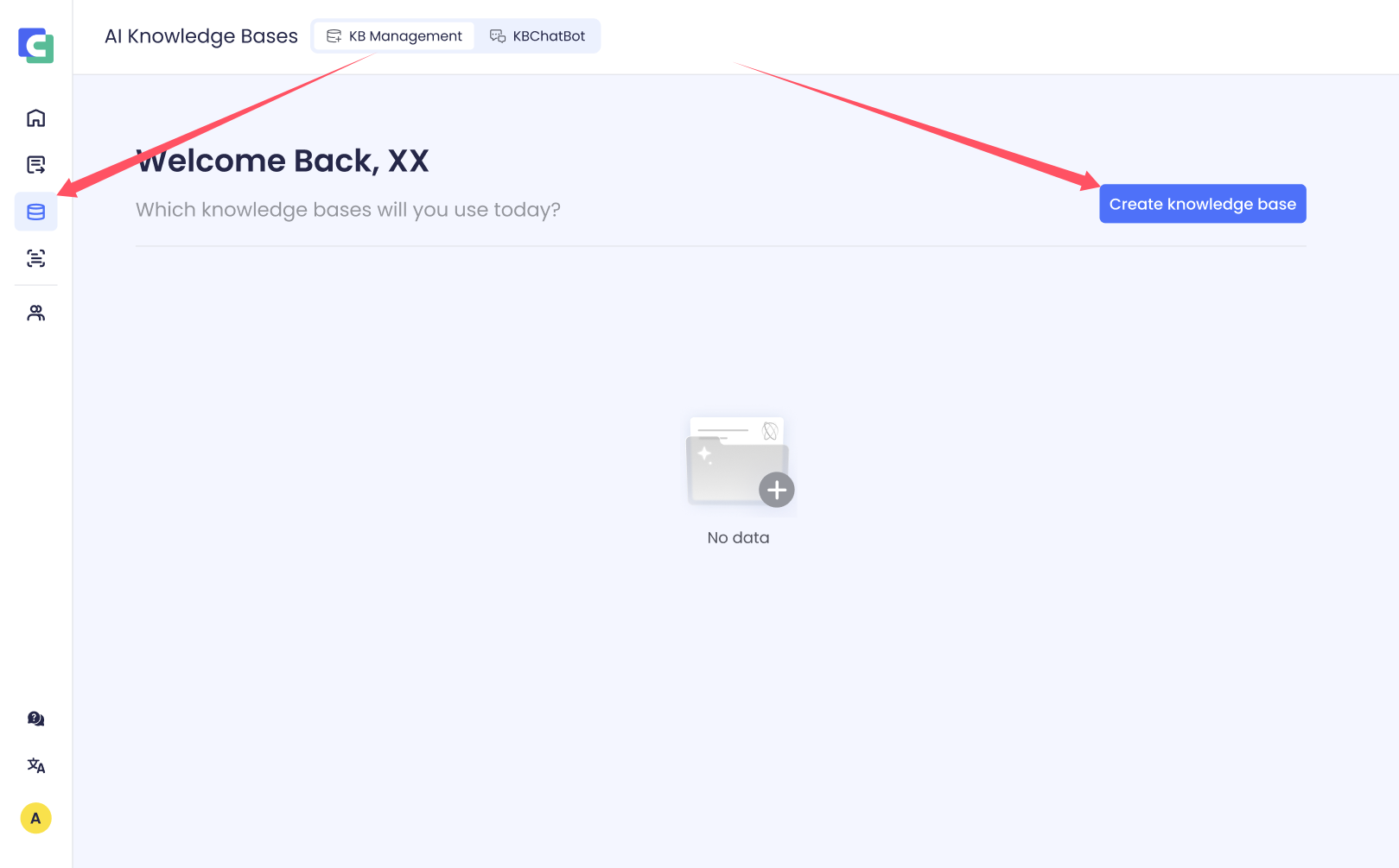Open the text scan sidebar icon
The image size is (1399, 868).
pyautogui.click(x=36, y=258)
